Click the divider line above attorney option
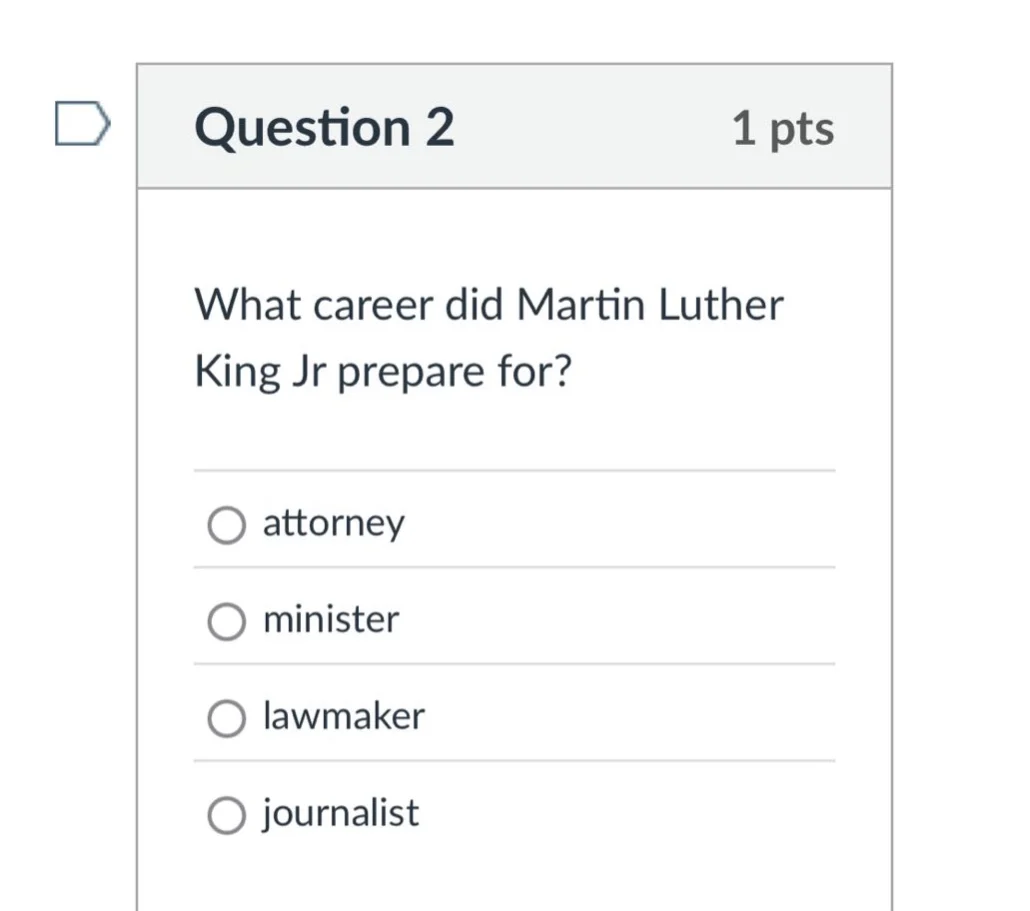 (513, 470)
